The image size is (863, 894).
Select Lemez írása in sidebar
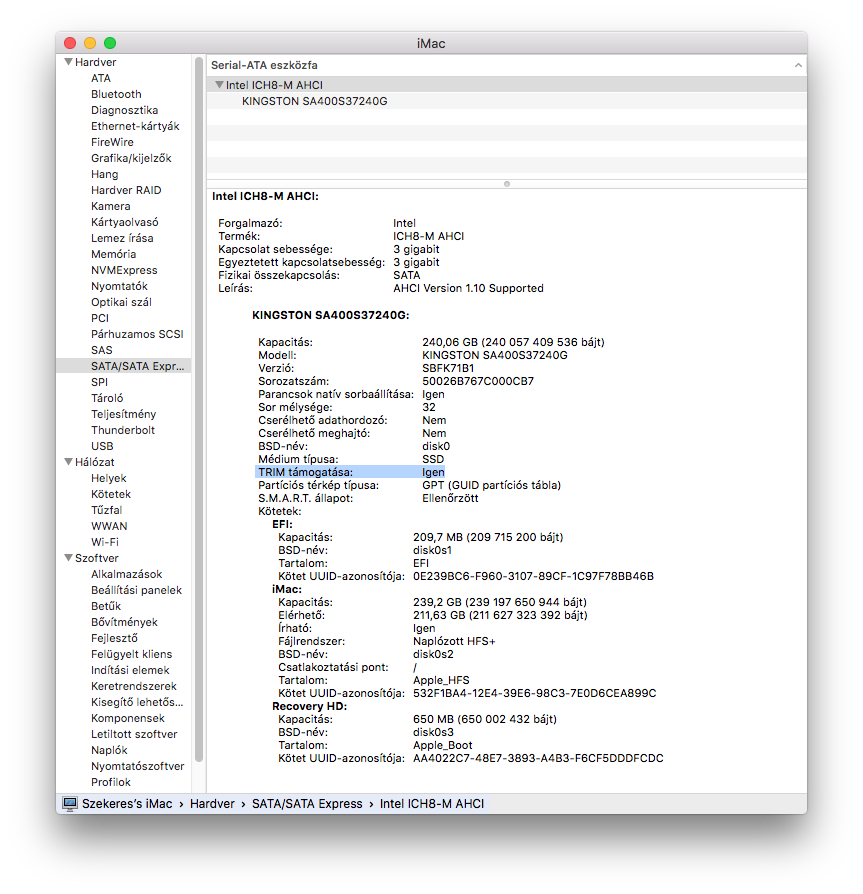tap(122, 238)
